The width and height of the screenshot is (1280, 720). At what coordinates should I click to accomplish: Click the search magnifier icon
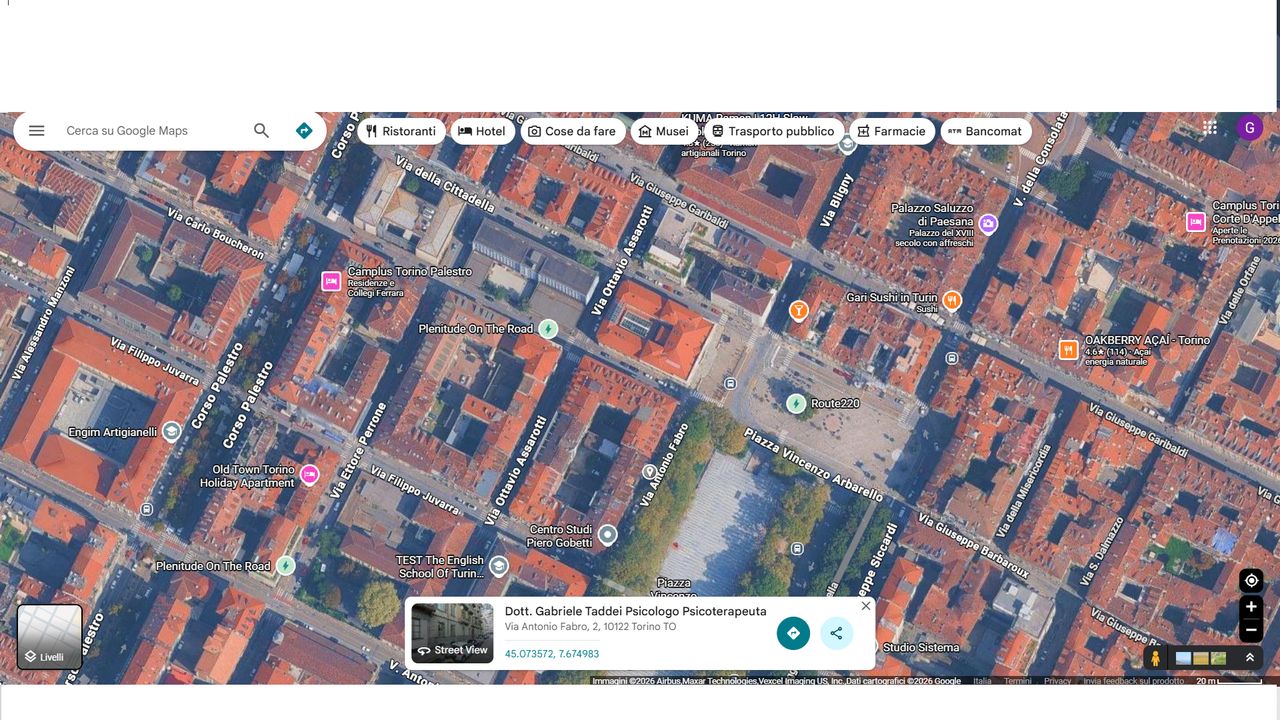(x=261, y=131)
